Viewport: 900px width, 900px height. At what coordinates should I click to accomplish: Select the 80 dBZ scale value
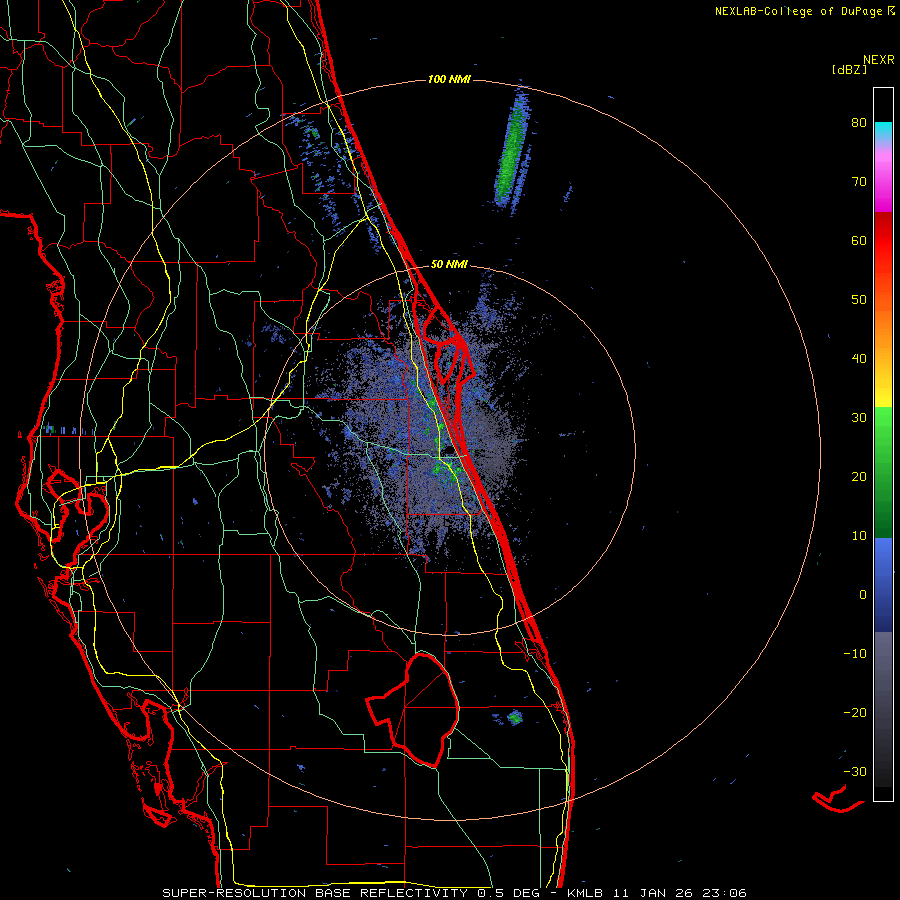coord(859,123)
